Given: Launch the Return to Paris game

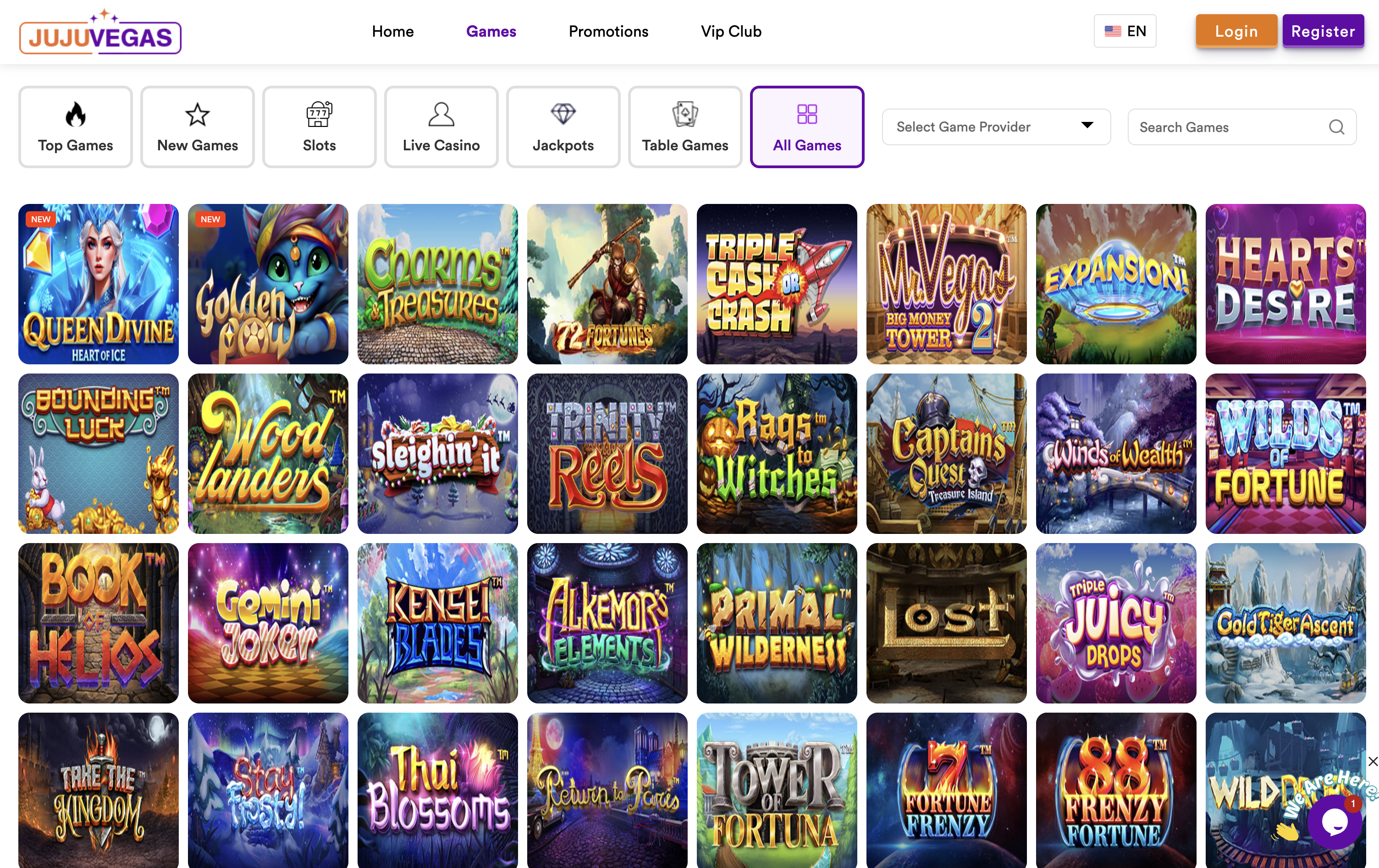Looking at the screenshot, I should tap(607, 790).
